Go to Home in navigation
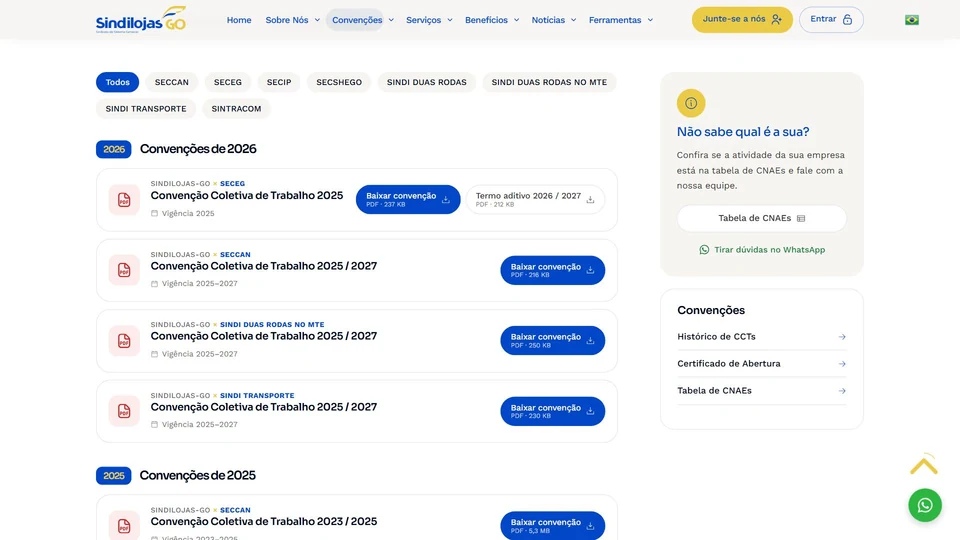The width and height of the screenshot is (960, 540). (239, 20)
